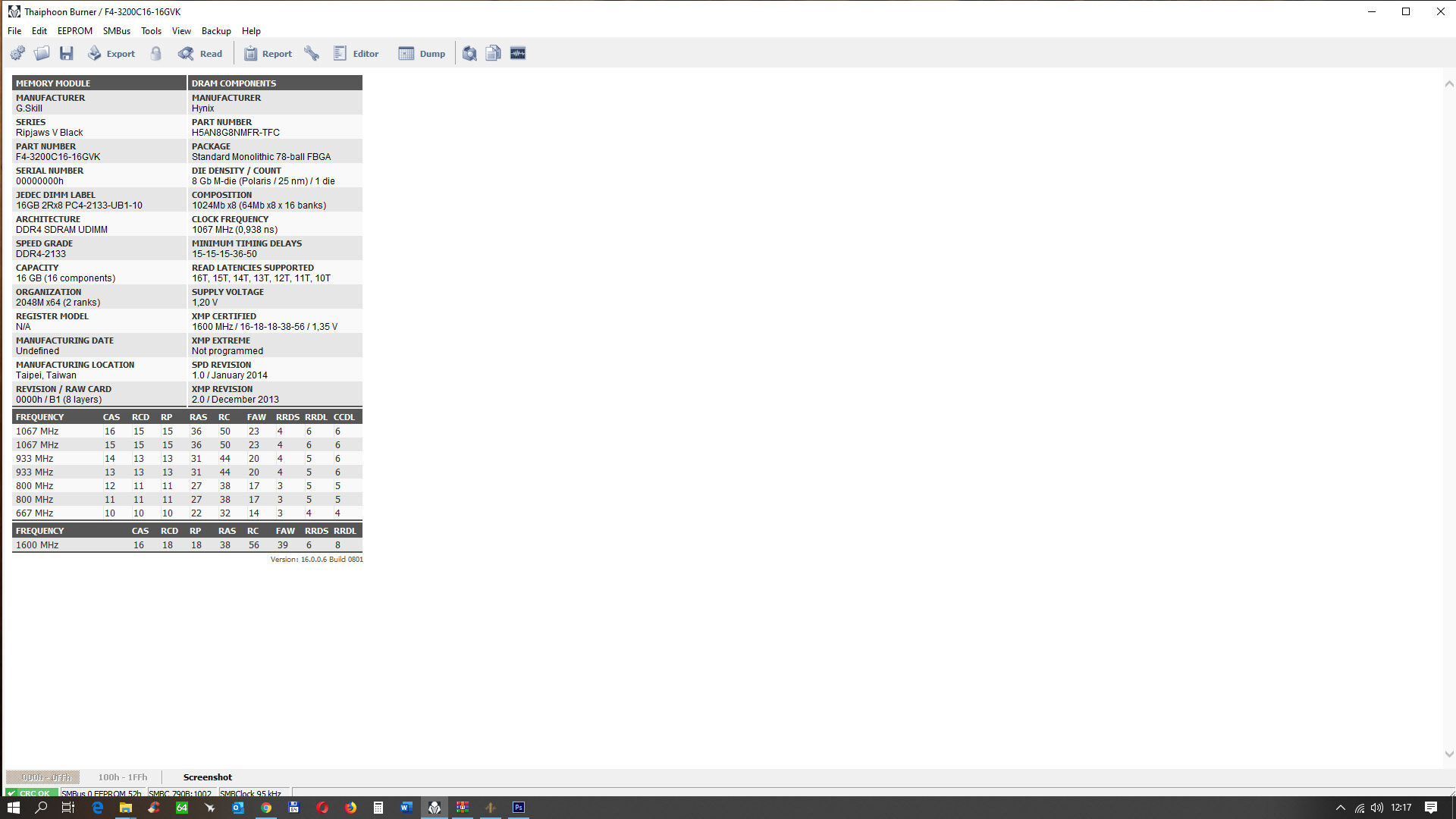
Task: Click the volume speaker tray icon
Action: pos(1376,808)
